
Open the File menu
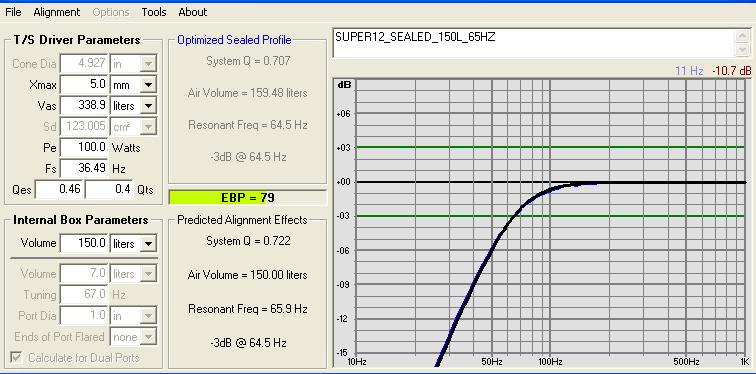click(x=13, y=12)
